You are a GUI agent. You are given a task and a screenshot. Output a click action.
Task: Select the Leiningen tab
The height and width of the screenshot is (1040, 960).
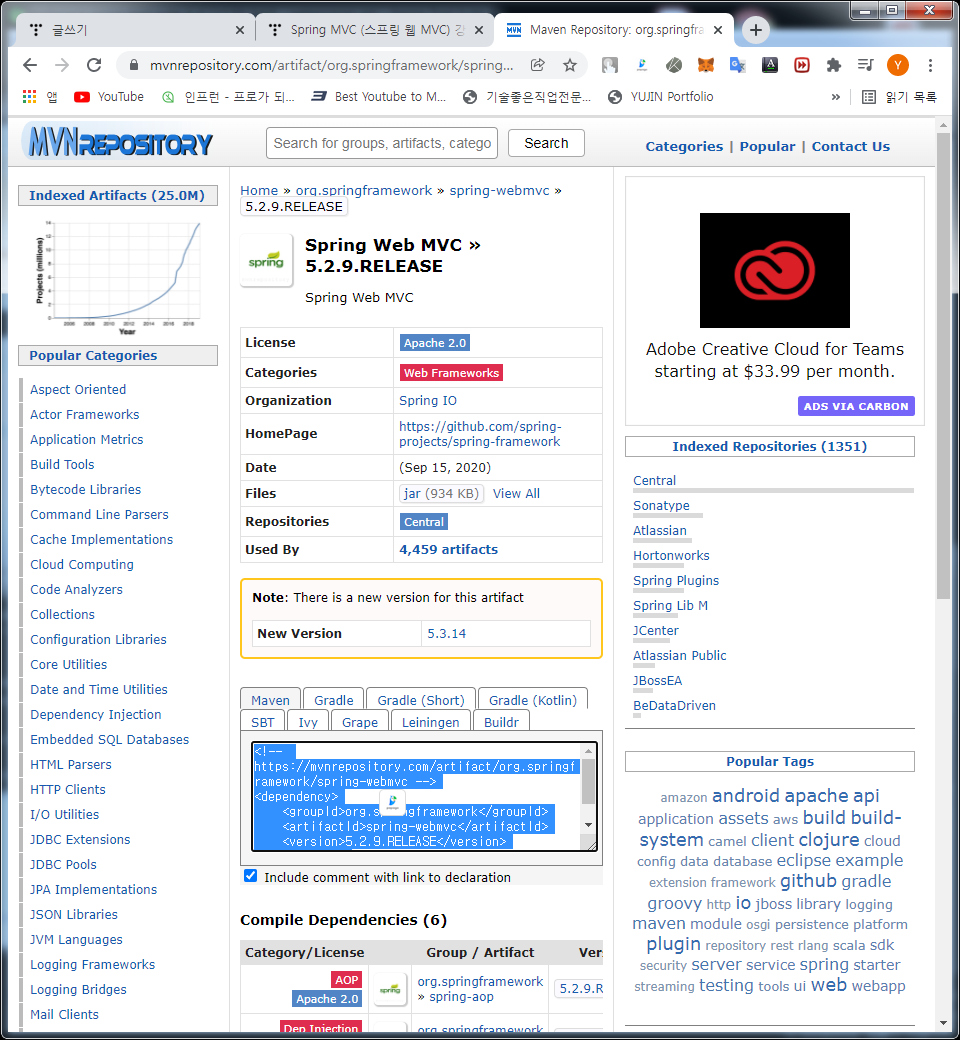click(x=431, y=722)
